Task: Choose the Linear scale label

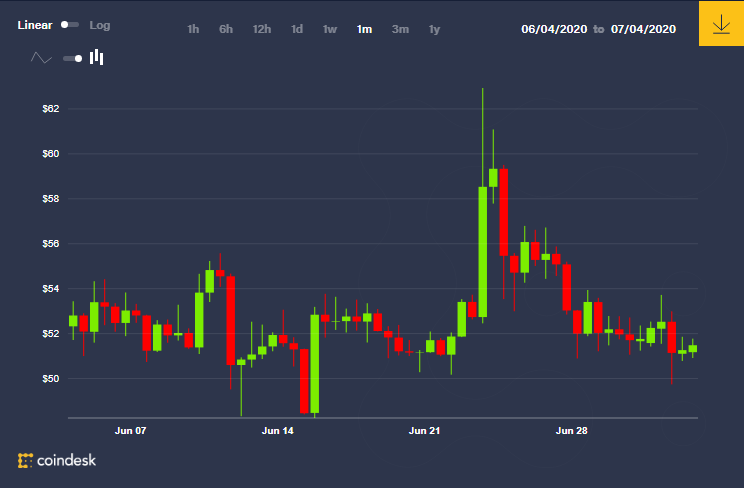Action: (35, 25)
